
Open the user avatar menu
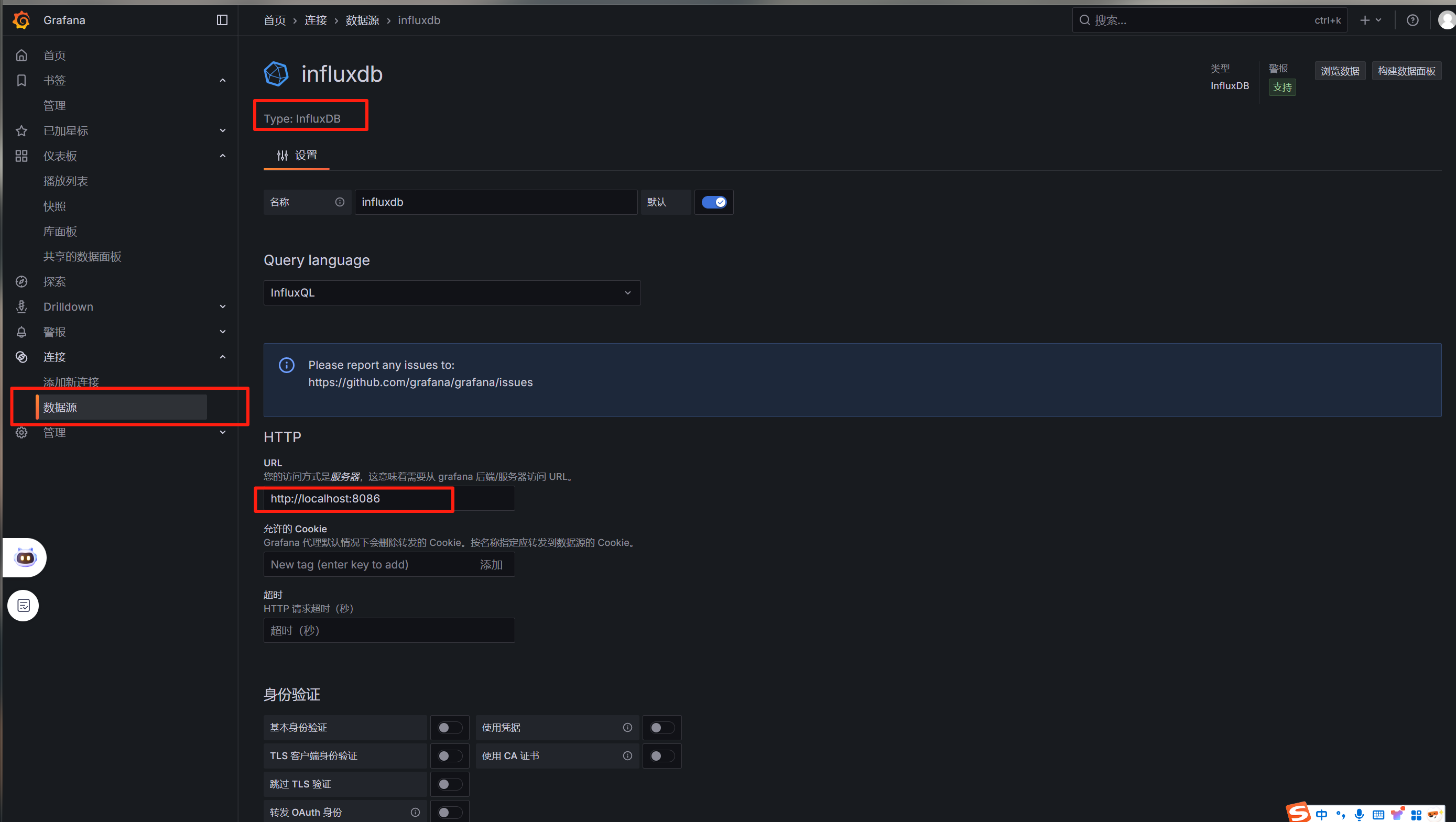[1447, 20]
